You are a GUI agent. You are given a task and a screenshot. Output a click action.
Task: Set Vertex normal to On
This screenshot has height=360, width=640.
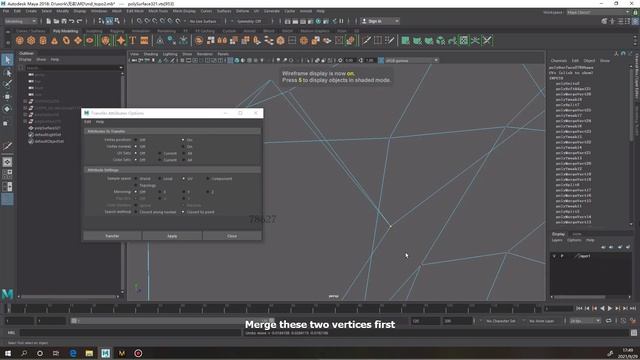click(183, 146)
